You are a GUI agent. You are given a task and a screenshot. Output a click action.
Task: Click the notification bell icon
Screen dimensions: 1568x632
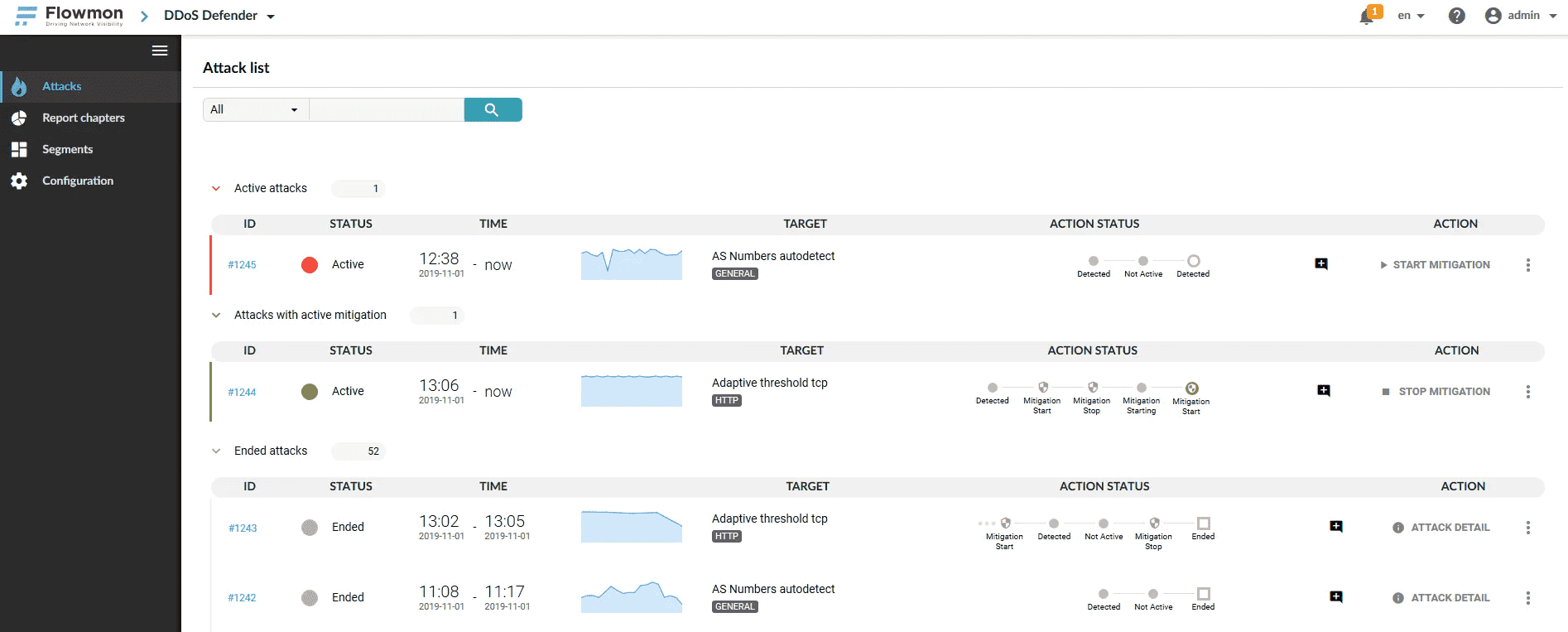coord(1367,17)
